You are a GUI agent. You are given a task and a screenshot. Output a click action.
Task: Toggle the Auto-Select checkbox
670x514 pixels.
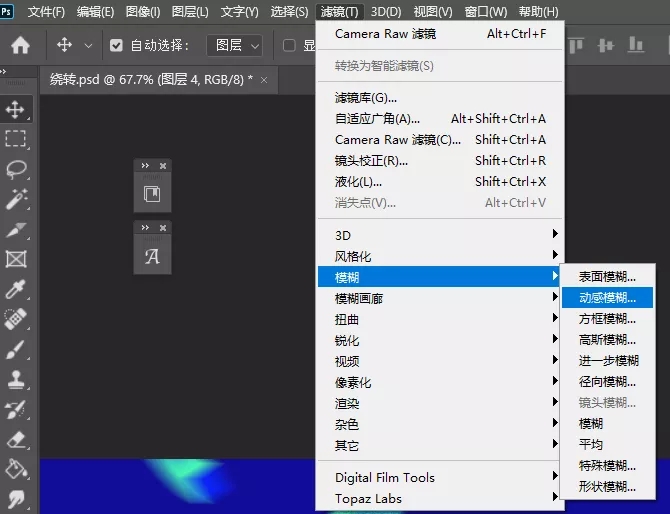click(x=116, y=45)
